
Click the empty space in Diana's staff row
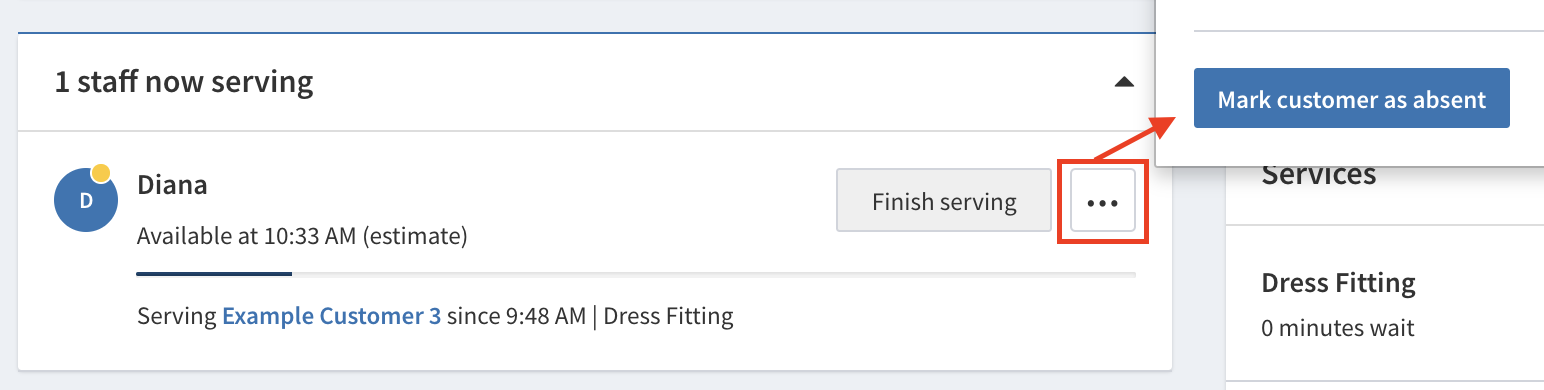click(x=650, y=202)
